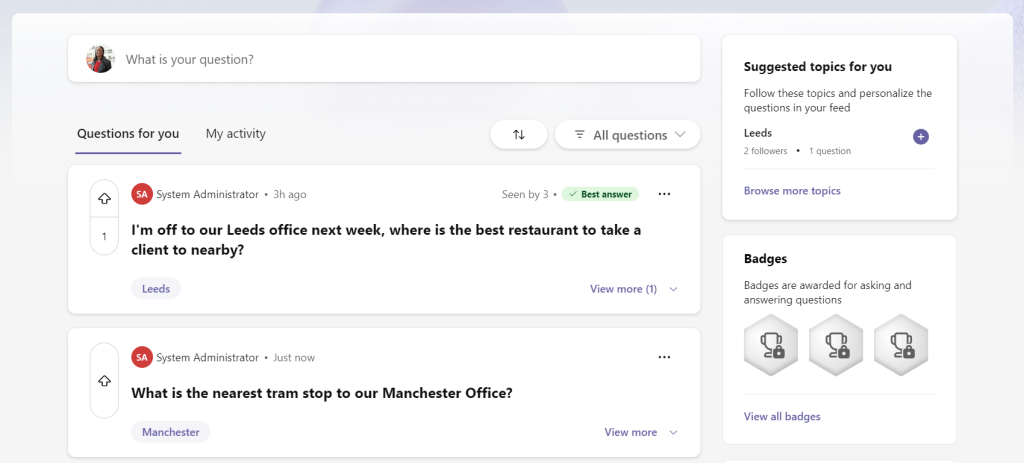Click the user profile photo avatar
This screenshot has height=463, width=1024.
point(100,59)
